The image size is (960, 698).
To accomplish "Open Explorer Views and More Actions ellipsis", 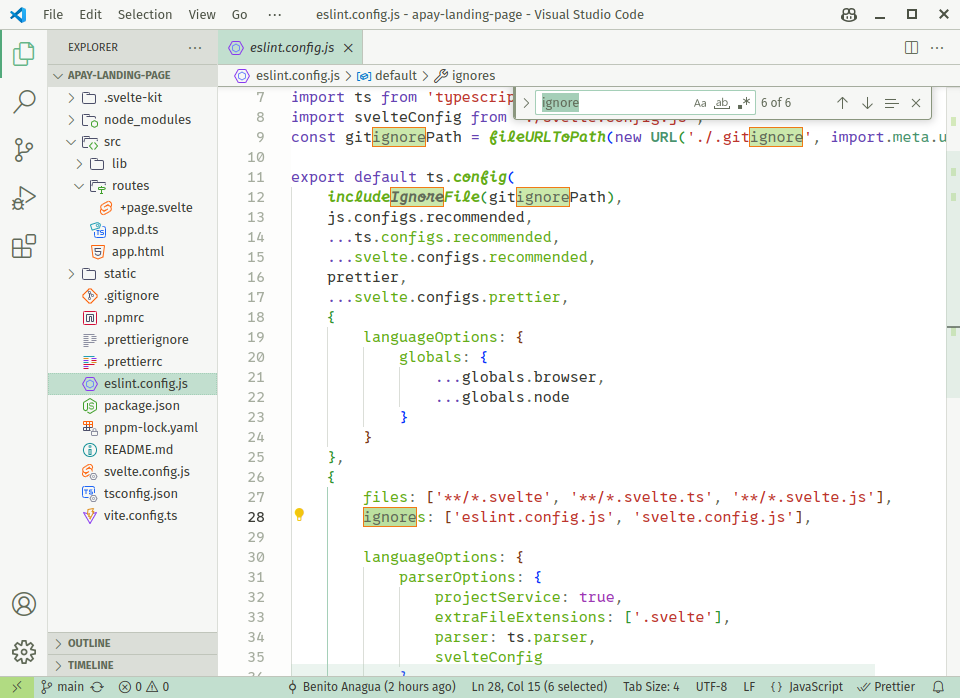I will [195, 48].
